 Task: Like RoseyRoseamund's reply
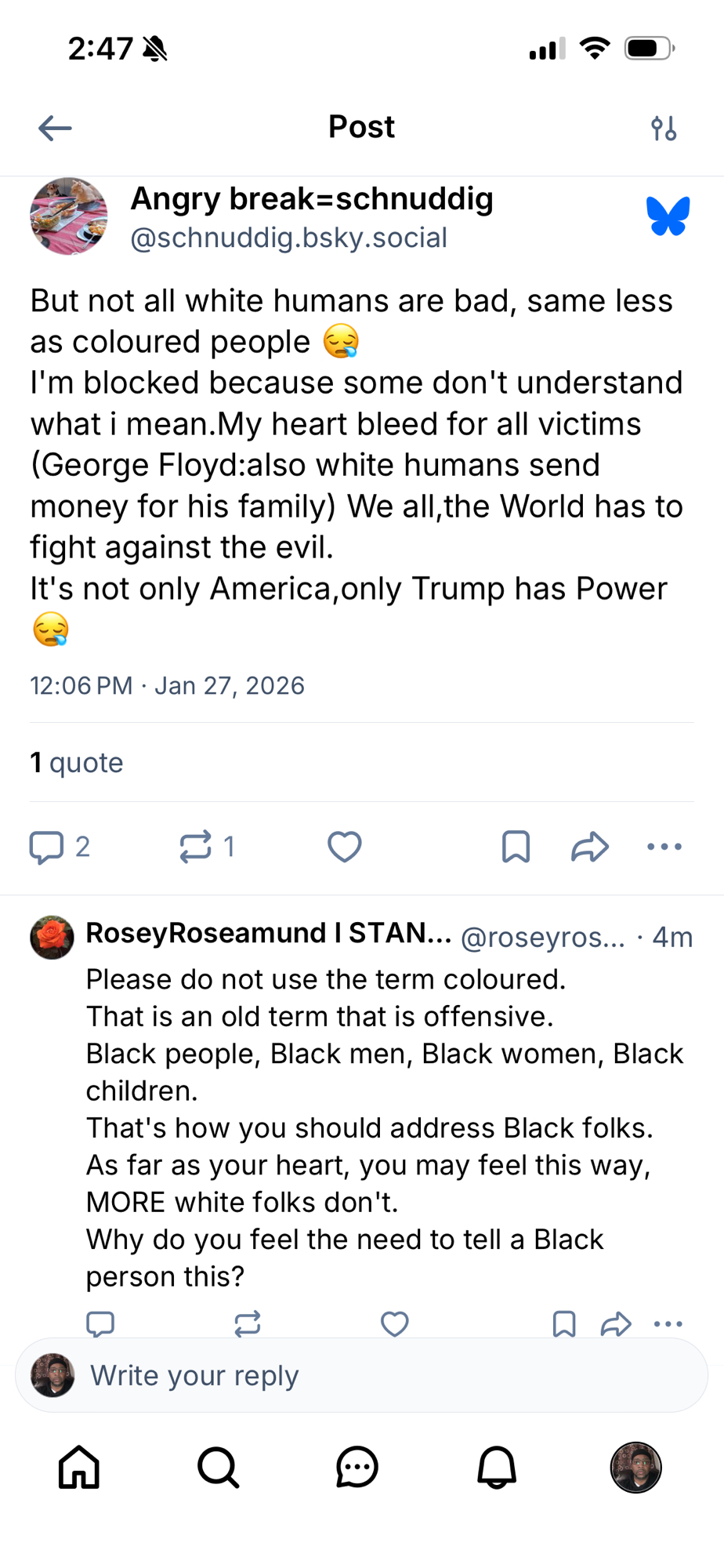[x=394, y=1323]
